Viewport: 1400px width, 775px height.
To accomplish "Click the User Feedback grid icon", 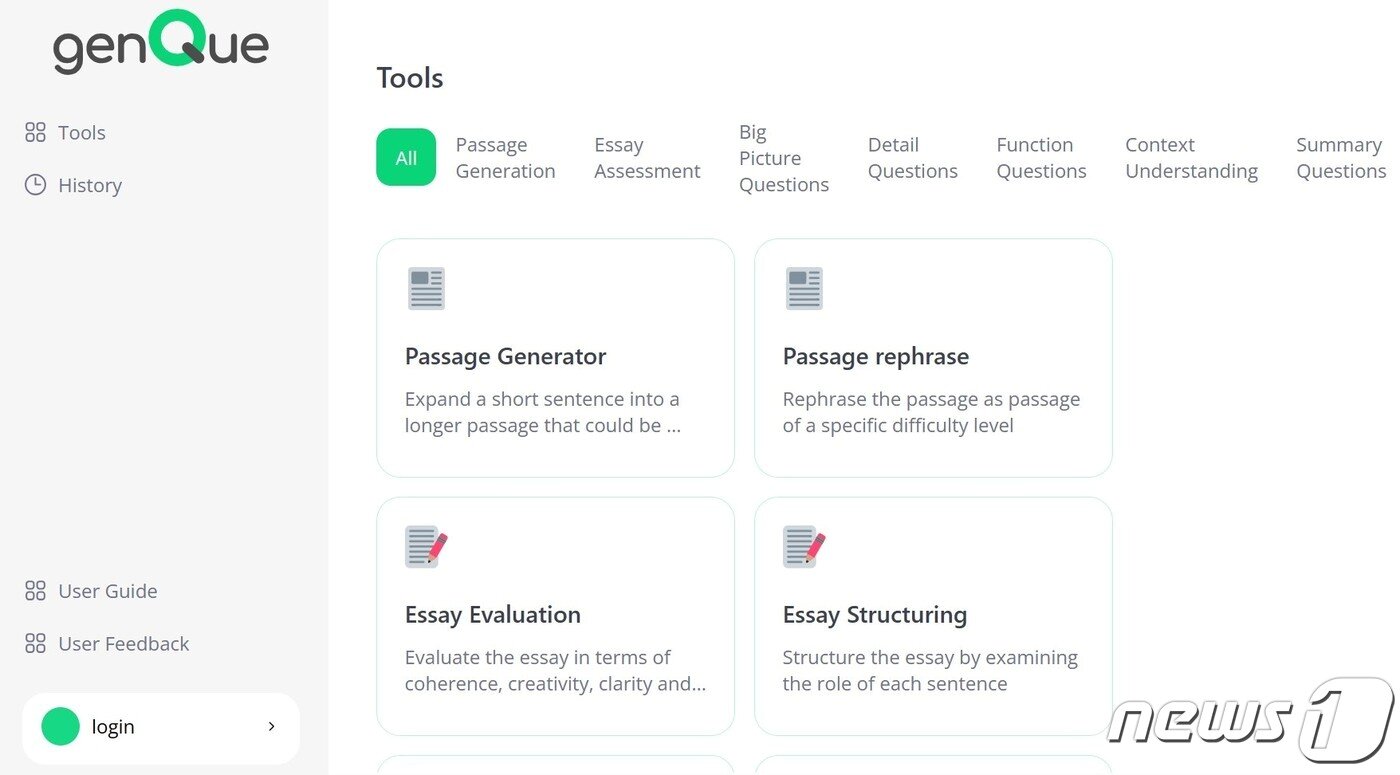I will (35, 644).
